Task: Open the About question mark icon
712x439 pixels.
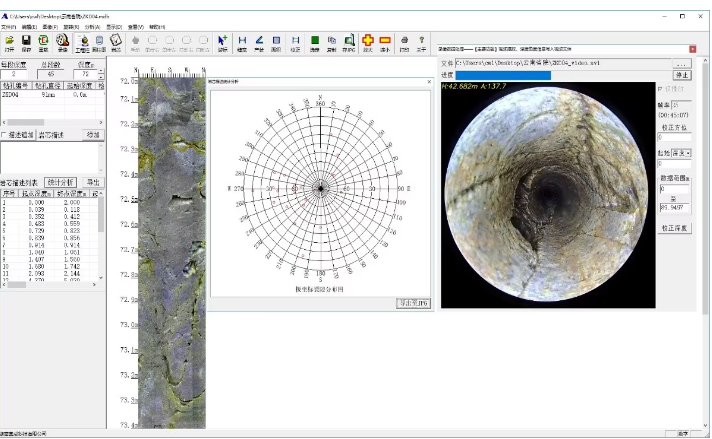Action: (421, 41)
